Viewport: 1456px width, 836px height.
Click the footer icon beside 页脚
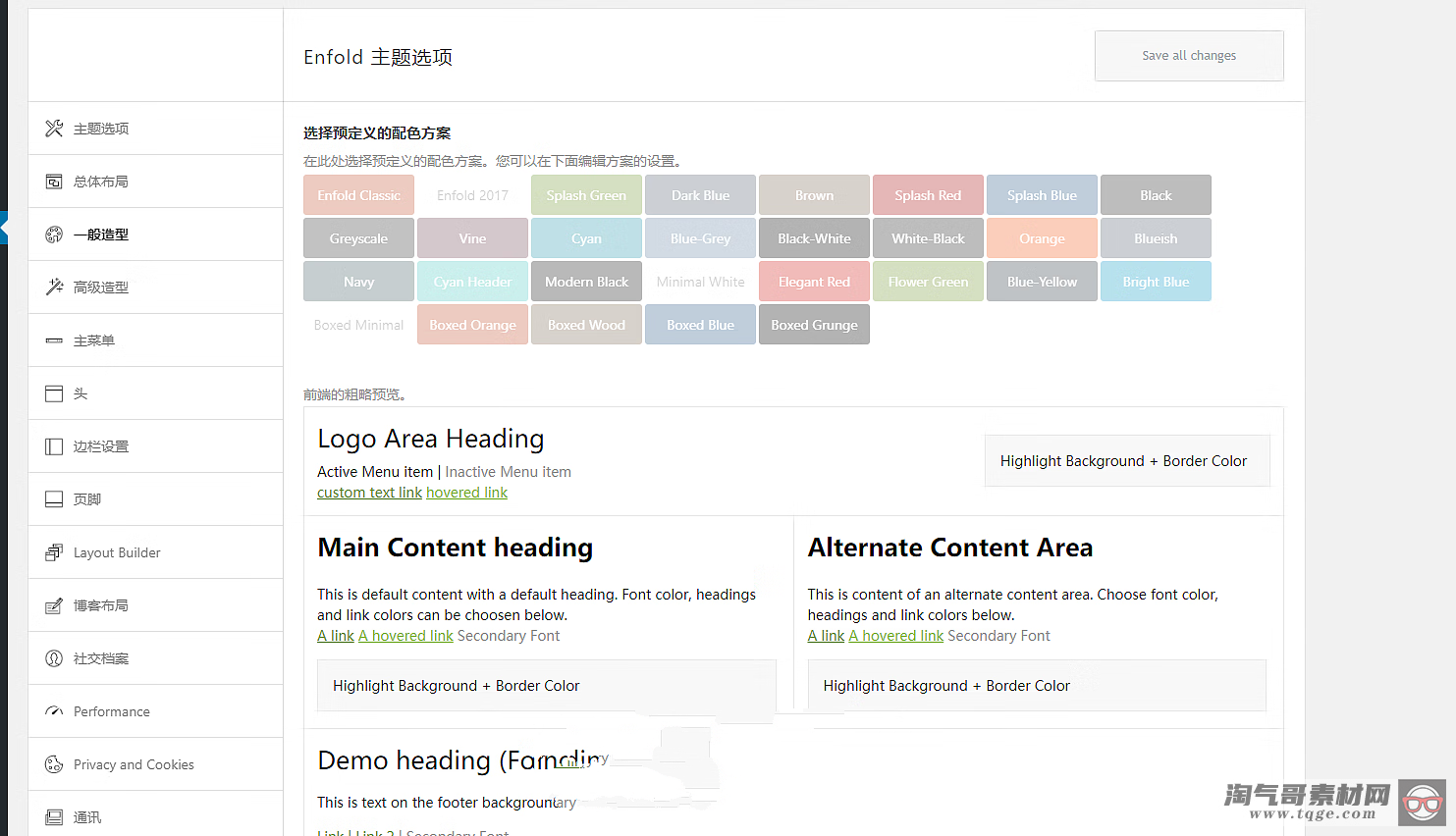[x=54, y=499]
